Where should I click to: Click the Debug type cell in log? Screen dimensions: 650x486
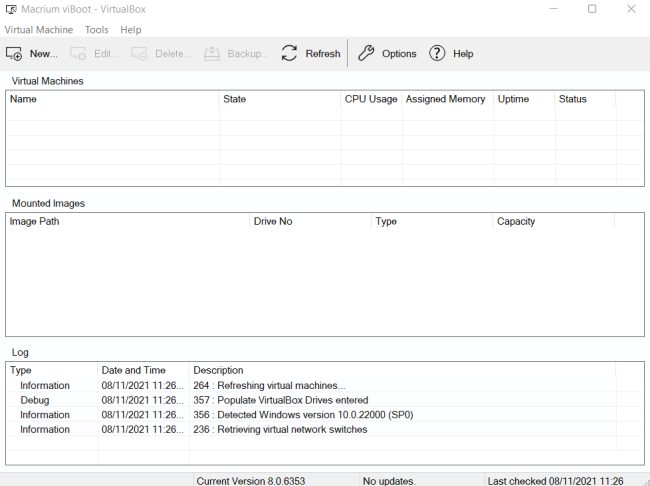coord(35,400)
